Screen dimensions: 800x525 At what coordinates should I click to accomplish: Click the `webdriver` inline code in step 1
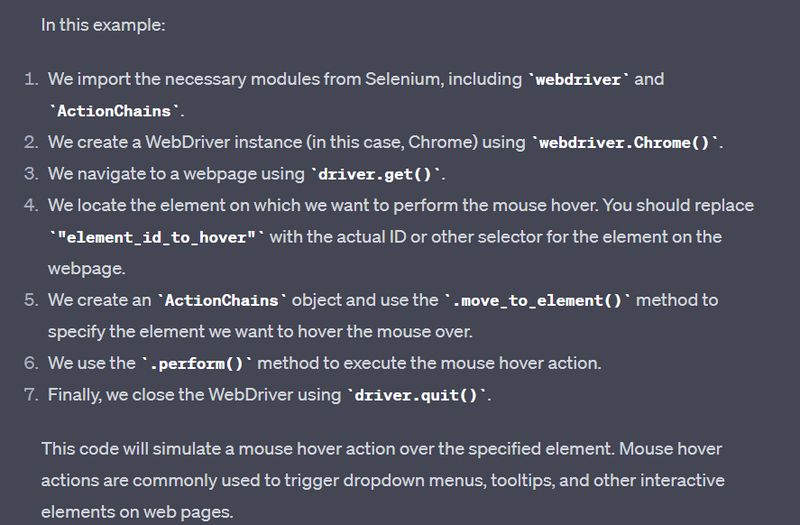(579, 79)
